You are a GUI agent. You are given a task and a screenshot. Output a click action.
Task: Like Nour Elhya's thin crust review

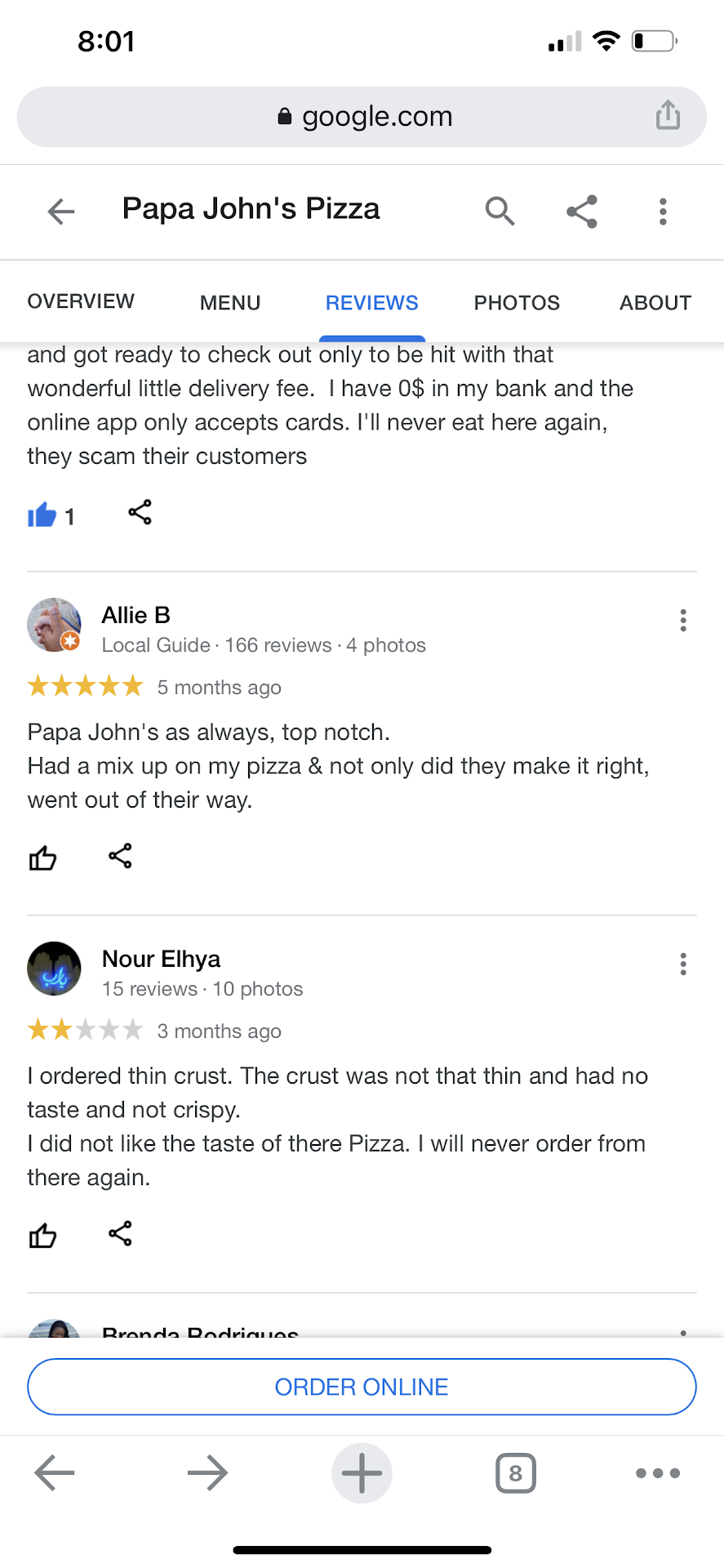click(42, 1235)
